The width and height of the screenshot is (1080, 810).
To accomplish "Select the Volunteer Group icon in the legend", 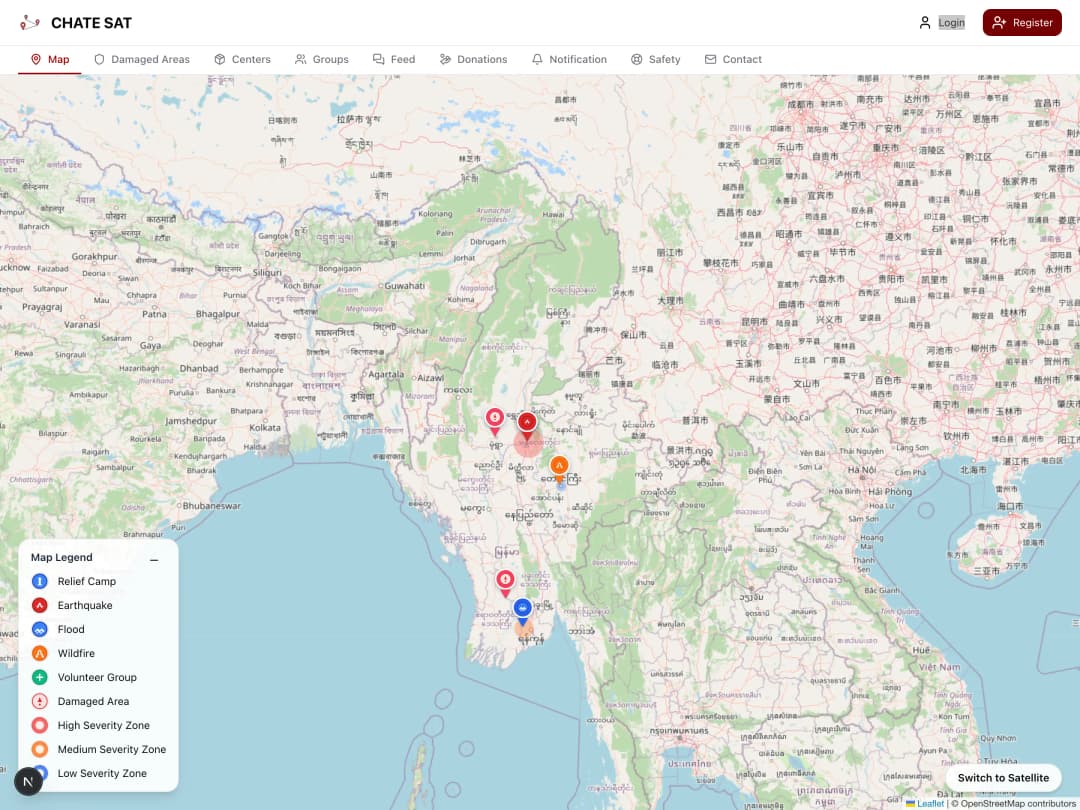I will 39,677.
